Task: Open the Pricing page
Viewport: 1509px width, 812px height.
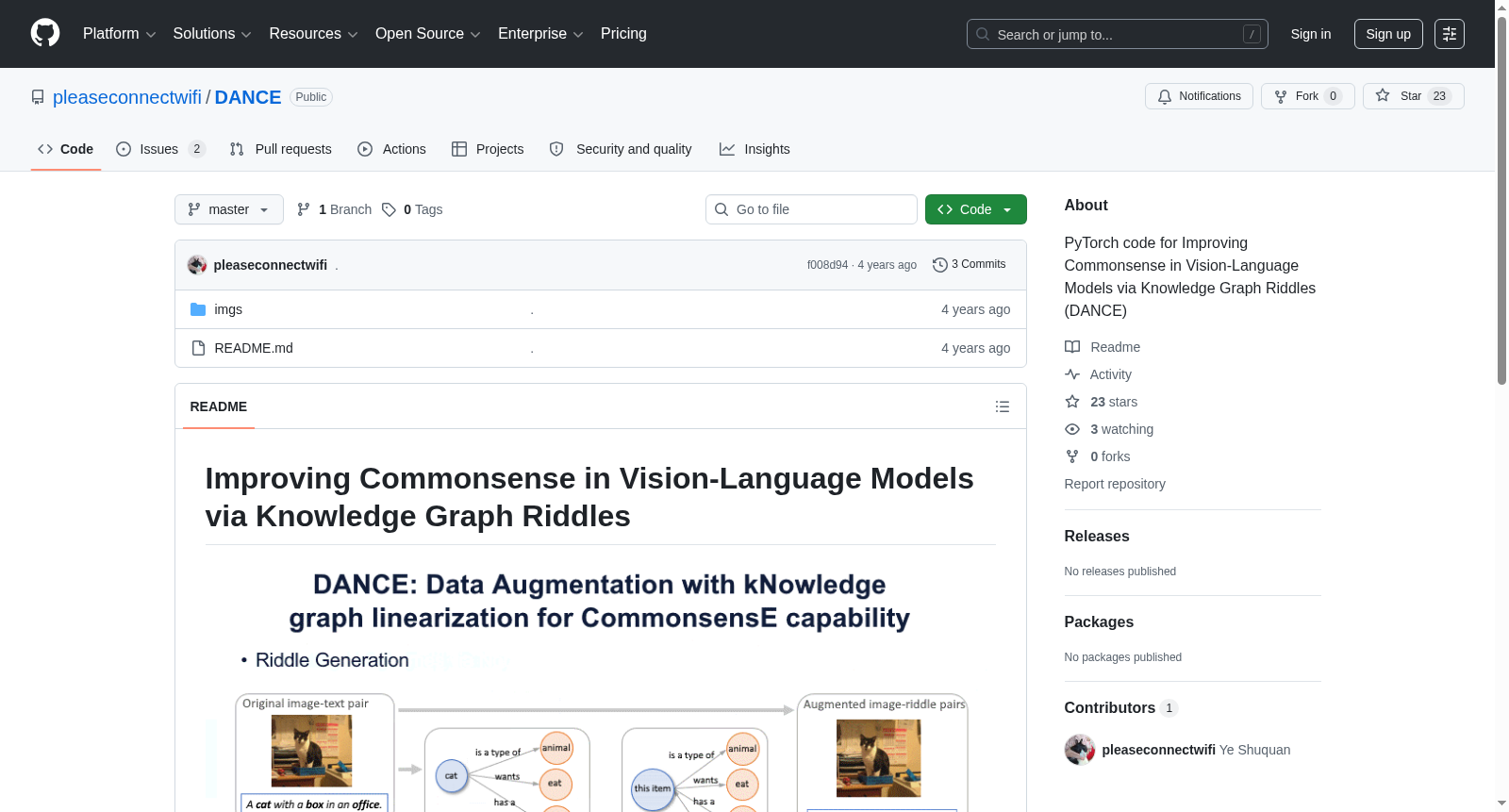Action: coord(623,34)
